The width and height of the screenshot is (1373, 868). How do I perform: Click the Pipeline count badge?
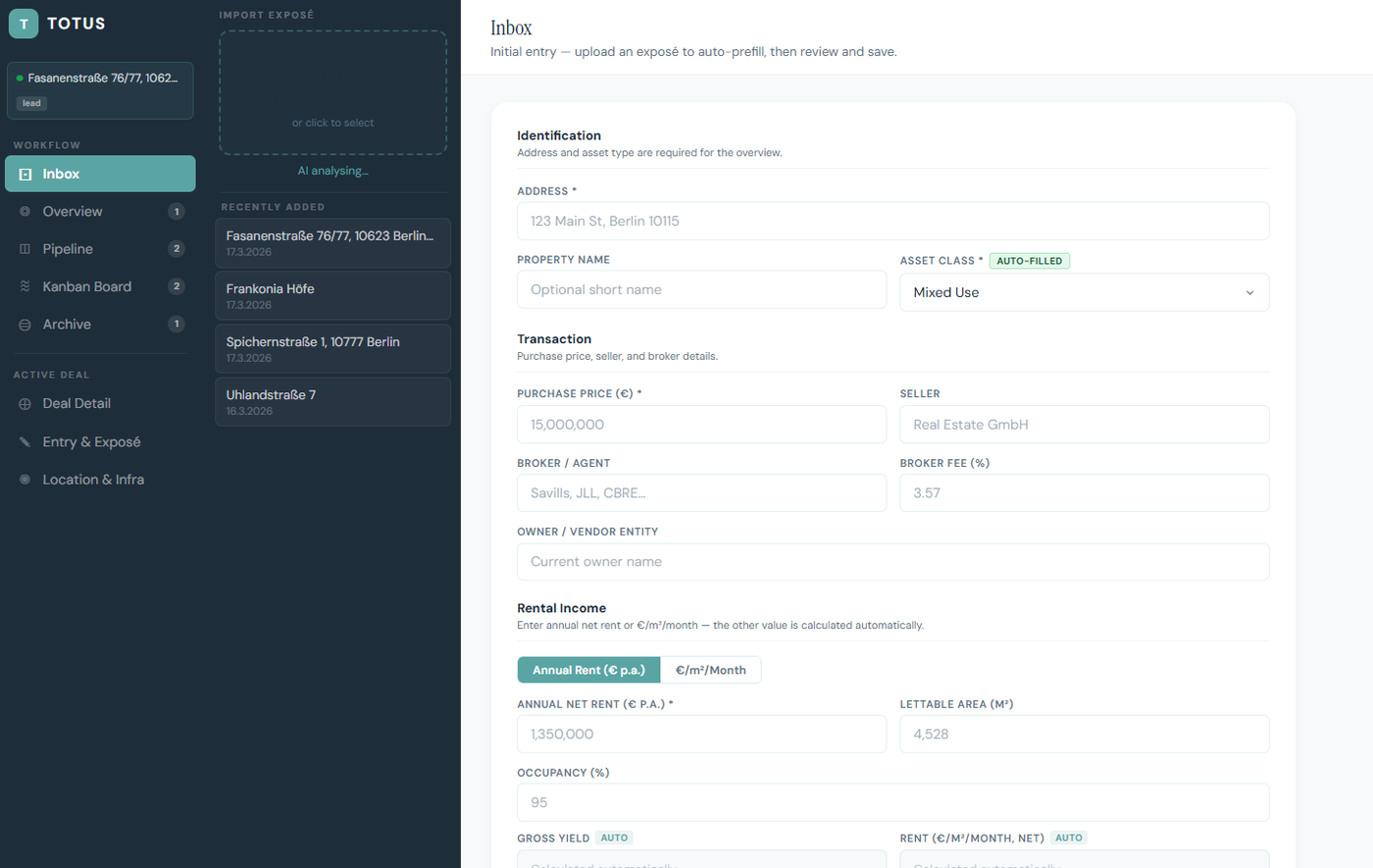pyautogui.click(x=177, y=249)
